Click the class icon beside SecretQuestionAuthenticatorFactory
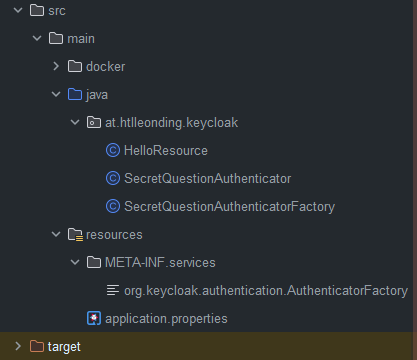 pyautogui.click(x=113, y=206)
